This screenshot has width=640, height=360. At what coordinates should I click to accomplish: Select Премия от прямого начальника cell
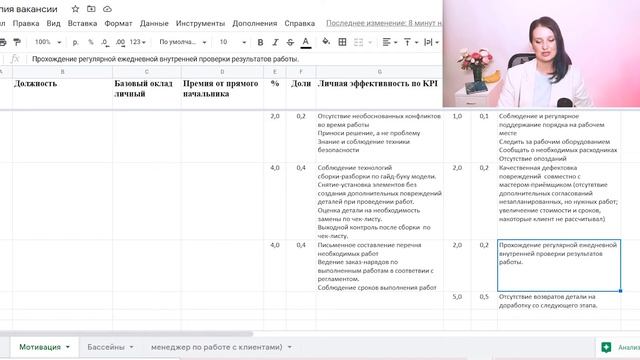pos(222,93)
